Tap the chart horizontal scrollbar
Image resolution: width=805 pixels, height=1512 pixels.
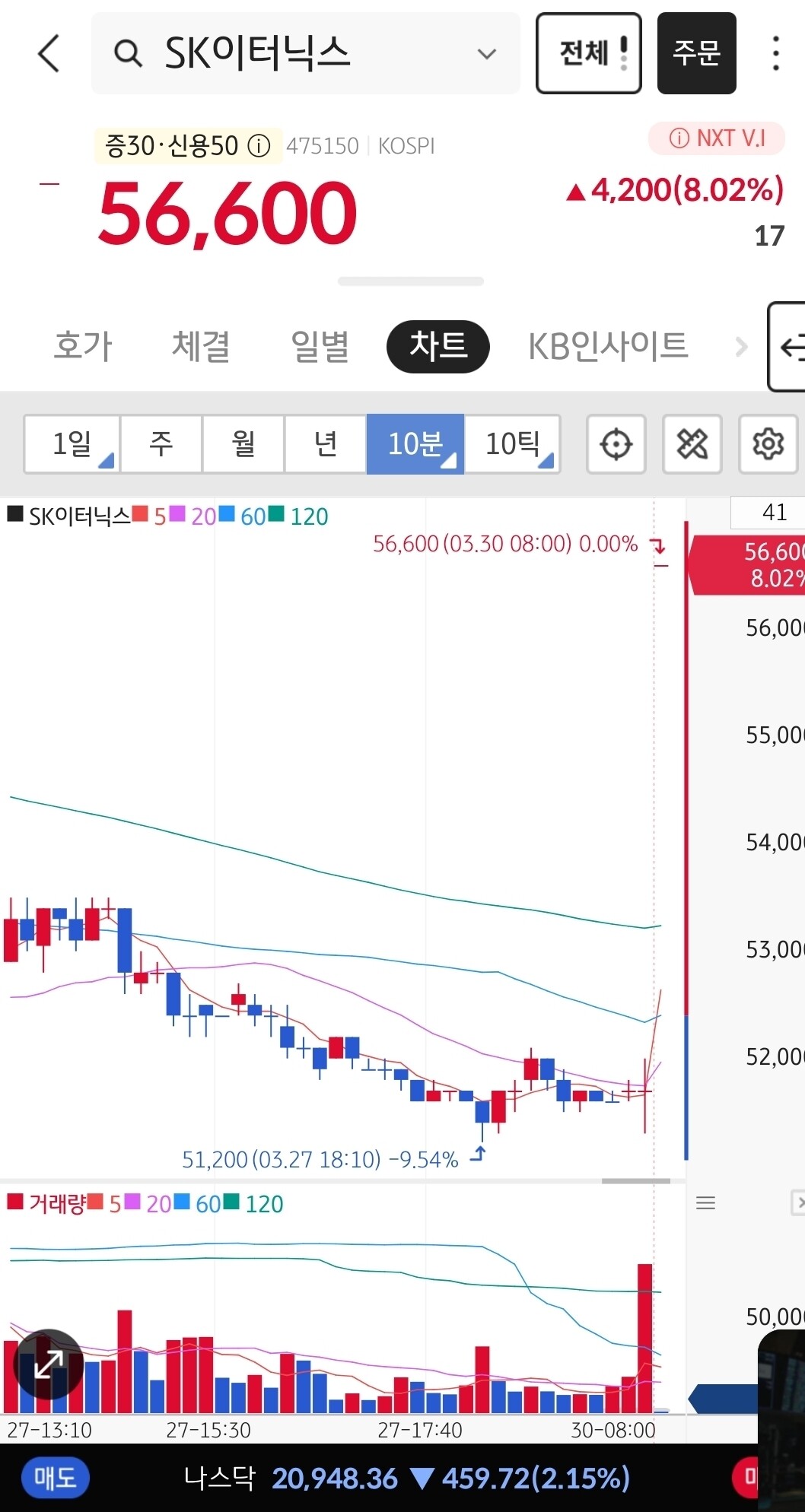[x=636, y=1181]
